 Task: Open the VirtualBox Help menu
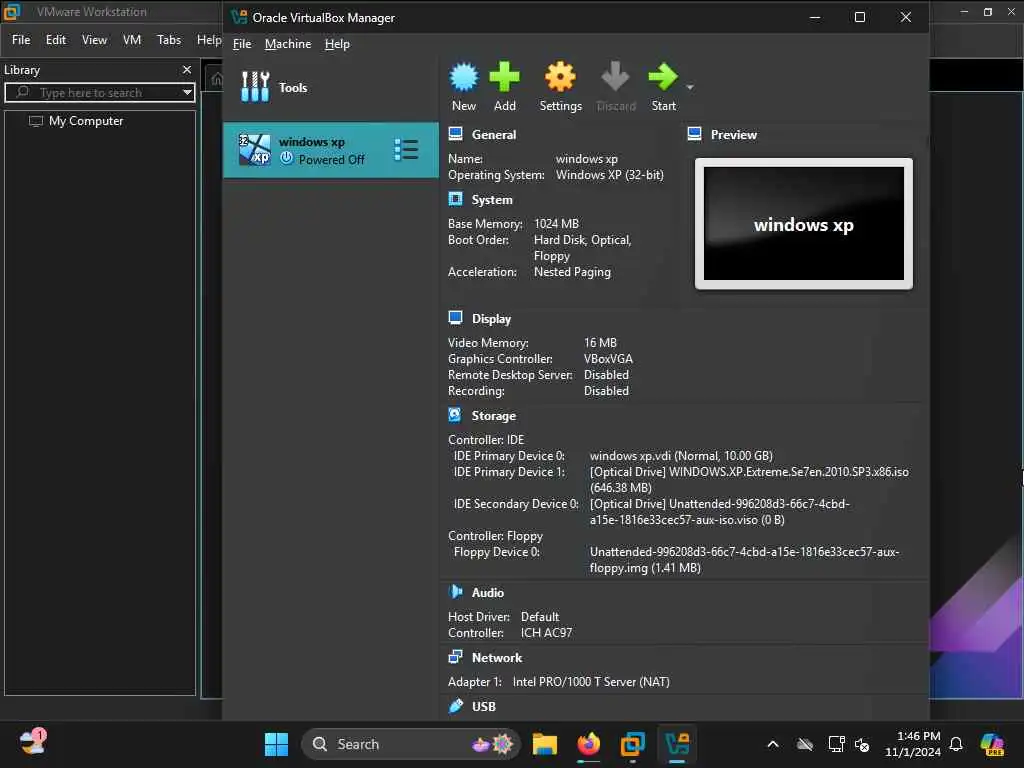[x=337, y=44]
